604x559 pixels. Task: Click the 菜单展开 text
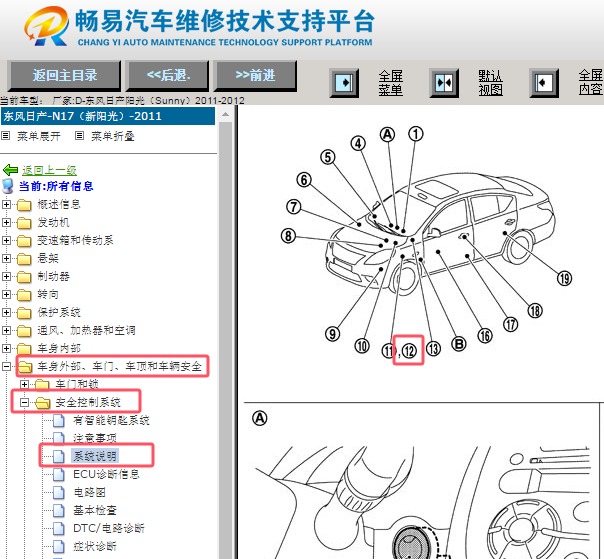[39, 136]
